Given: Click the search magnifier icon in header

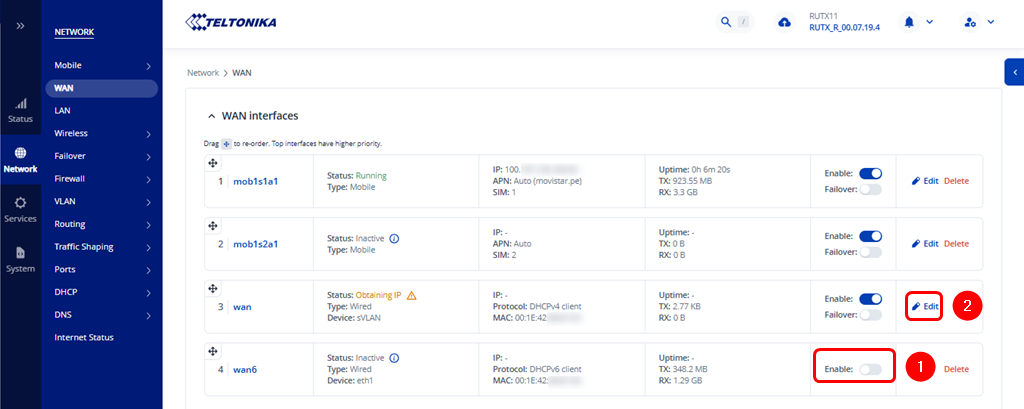Looking at the screenshot, I should click(725, 22).
